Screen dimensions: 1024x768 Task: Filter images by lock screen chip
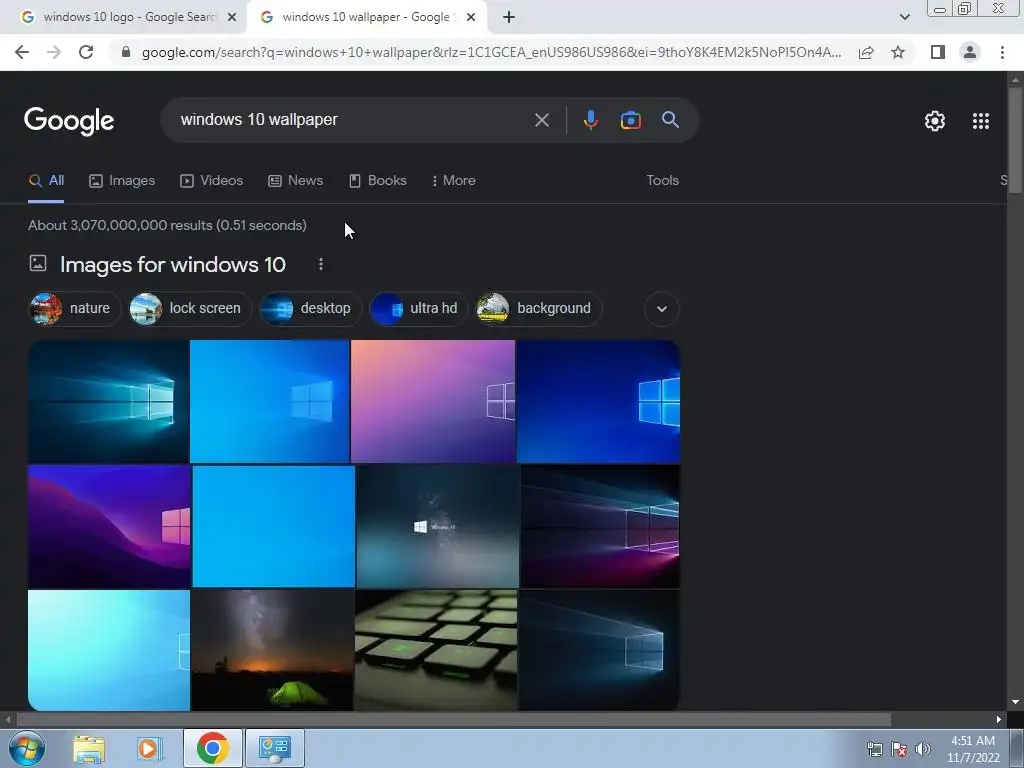click(x=190, y=308)
